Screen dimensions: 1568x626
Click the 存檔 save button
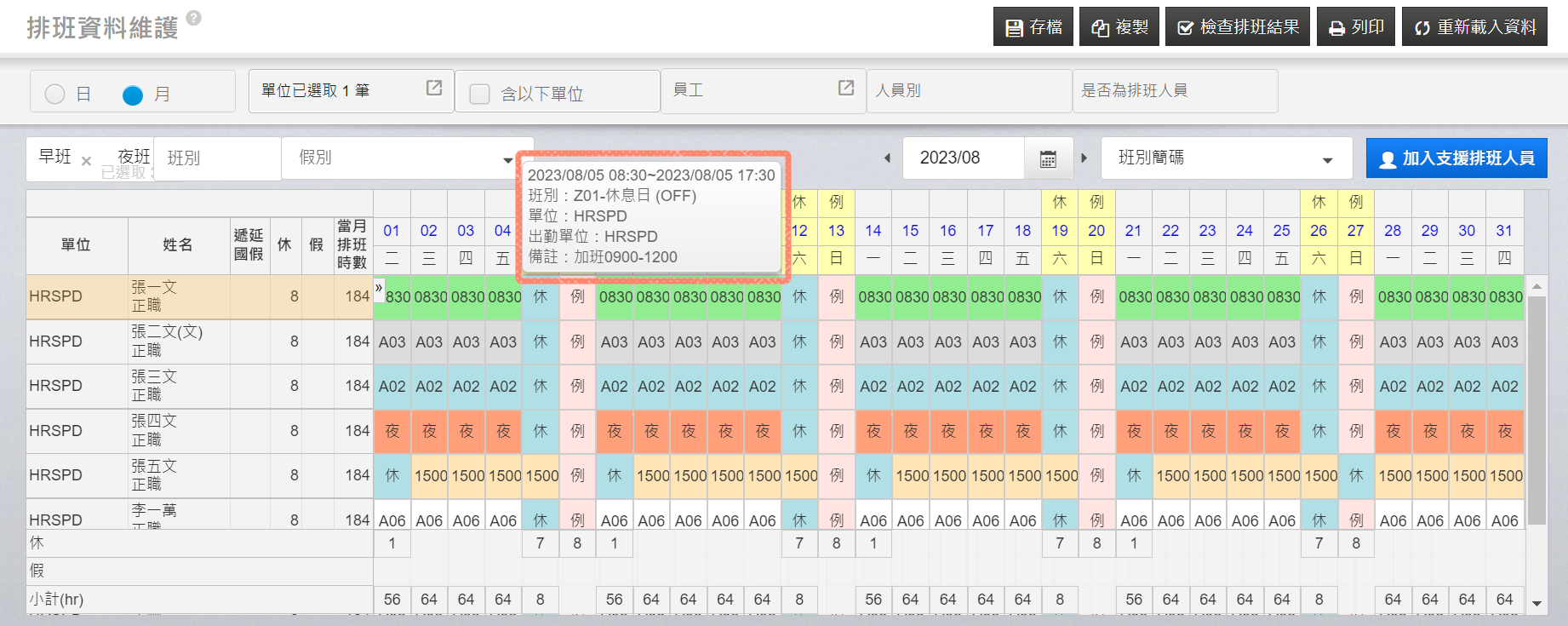(x=1033, y=27)
